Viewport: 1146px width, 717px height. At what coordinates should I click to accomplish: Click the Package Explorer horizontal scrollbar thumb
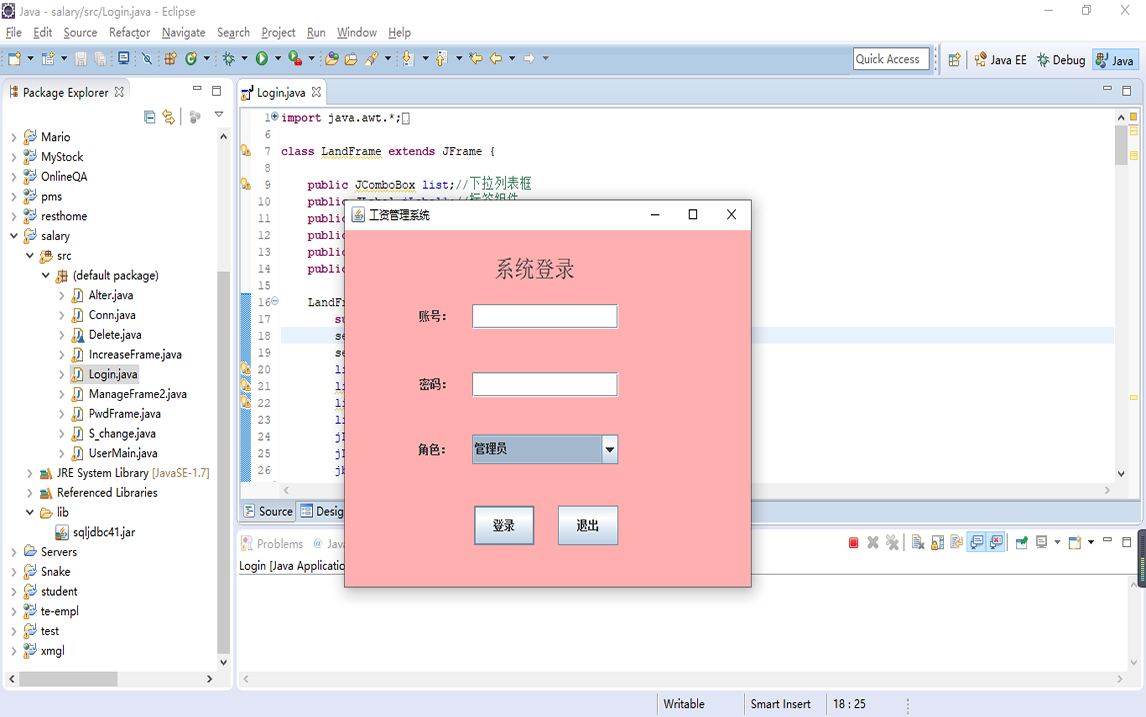point(68,679)
